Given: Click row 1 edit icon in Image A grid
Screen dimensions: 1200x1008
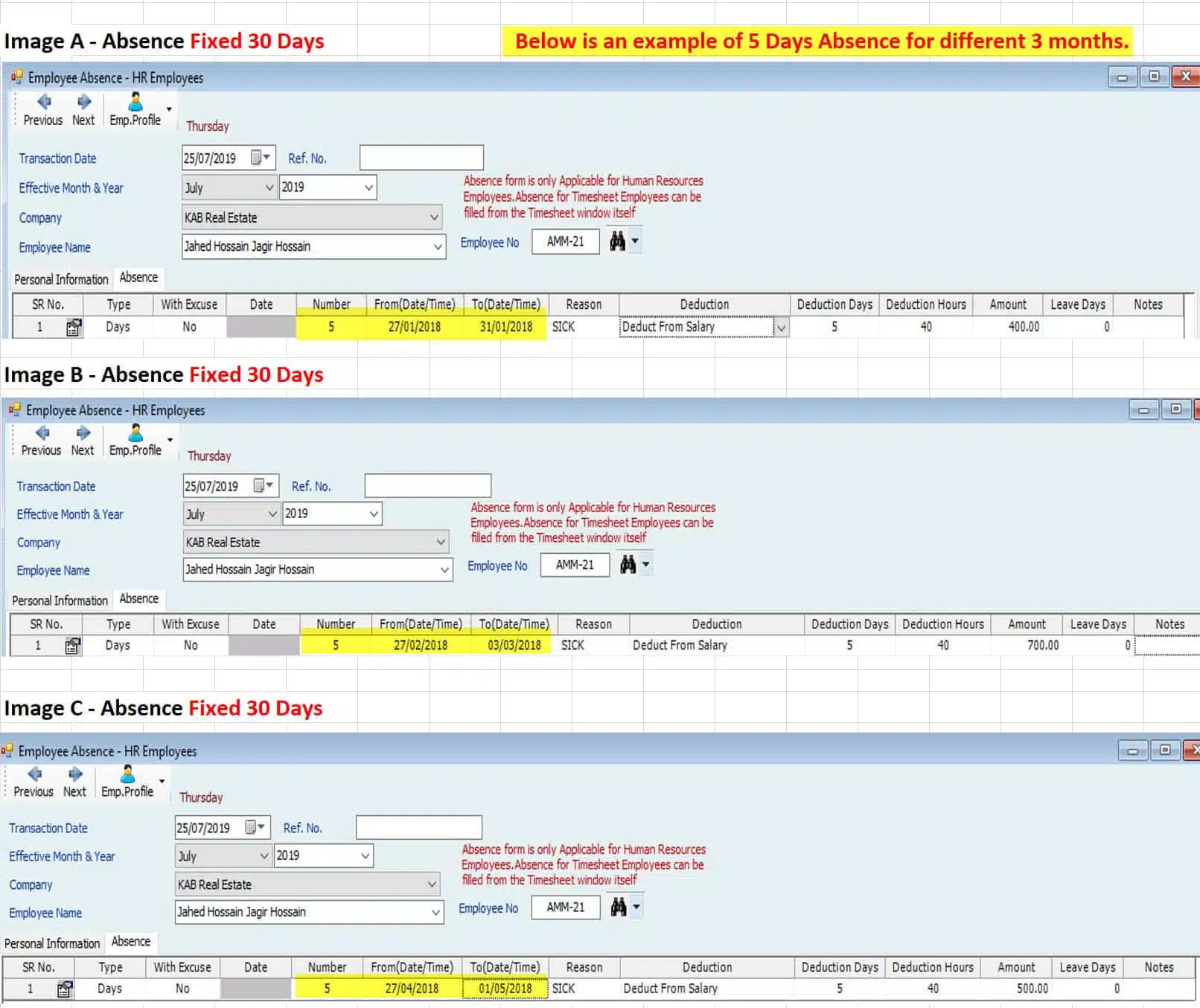Looking at the screenshot, I should click(x=73, y=327).
